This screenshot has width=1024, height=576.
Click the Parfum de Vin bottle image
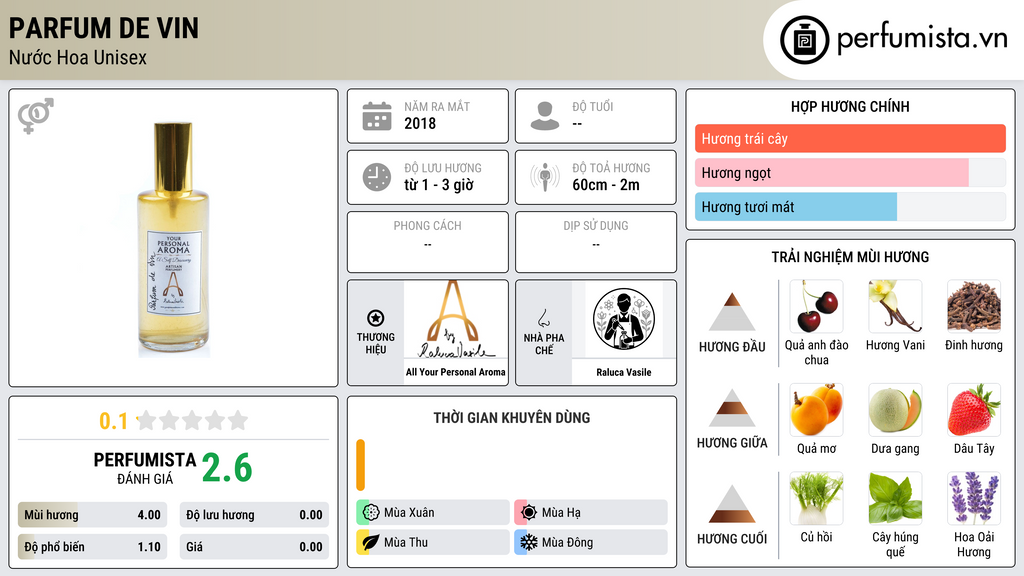pyautogui.click(x=173, y=240)
